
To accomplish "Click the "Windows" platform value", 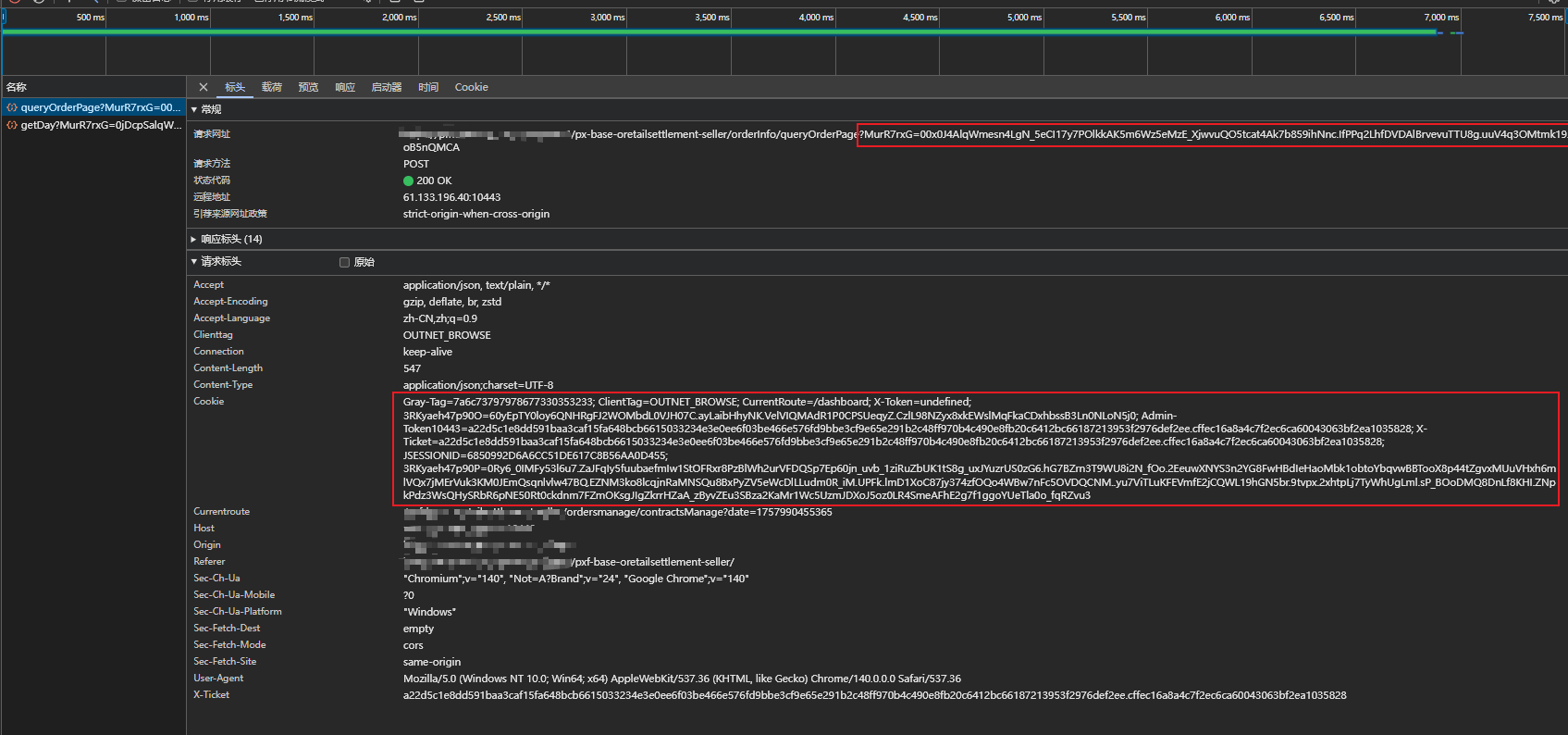I will pos(429,612).
